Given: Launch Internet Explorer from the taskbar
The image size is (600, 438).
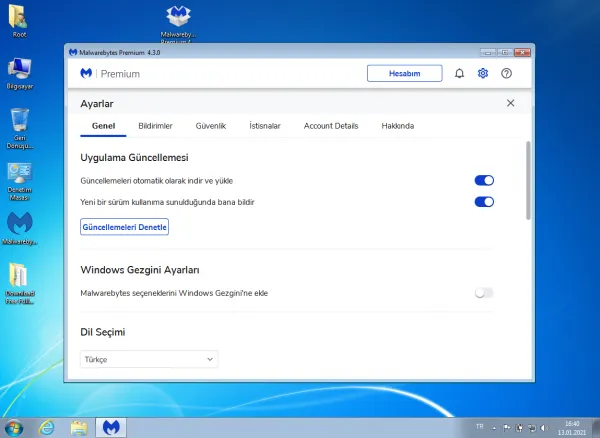Looking at the screenshot, I should (x=47, y=428).
